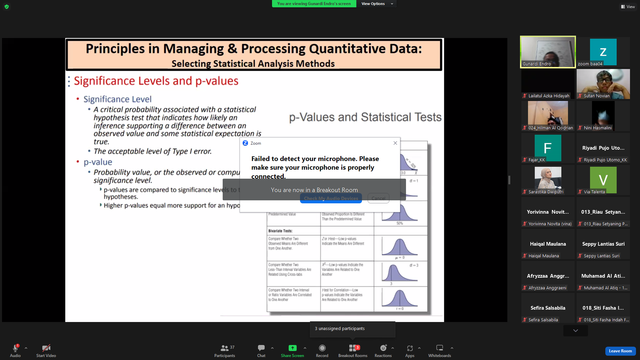Click the blue 'p-value' bullet text
640x360 pixels.
click(98, 162)
